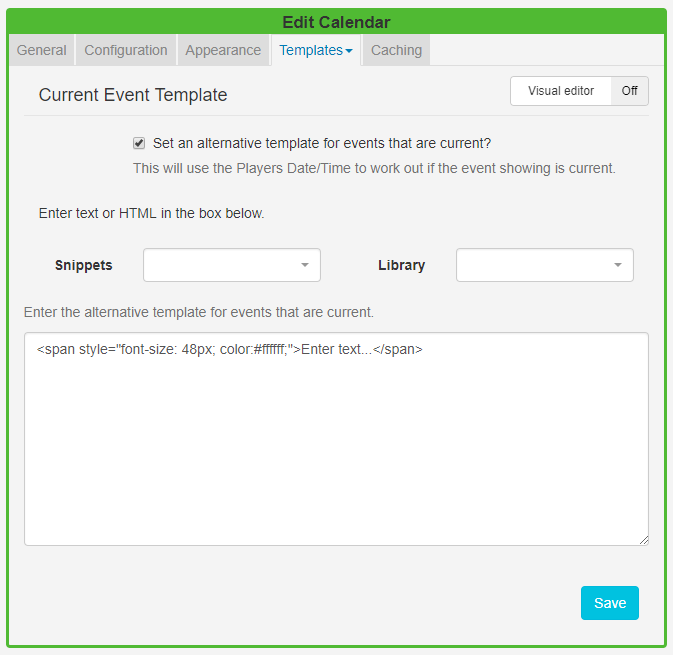Screen dimensions: 673x655
Task: Select the Caching tab
Action: [x=396, y=50]
